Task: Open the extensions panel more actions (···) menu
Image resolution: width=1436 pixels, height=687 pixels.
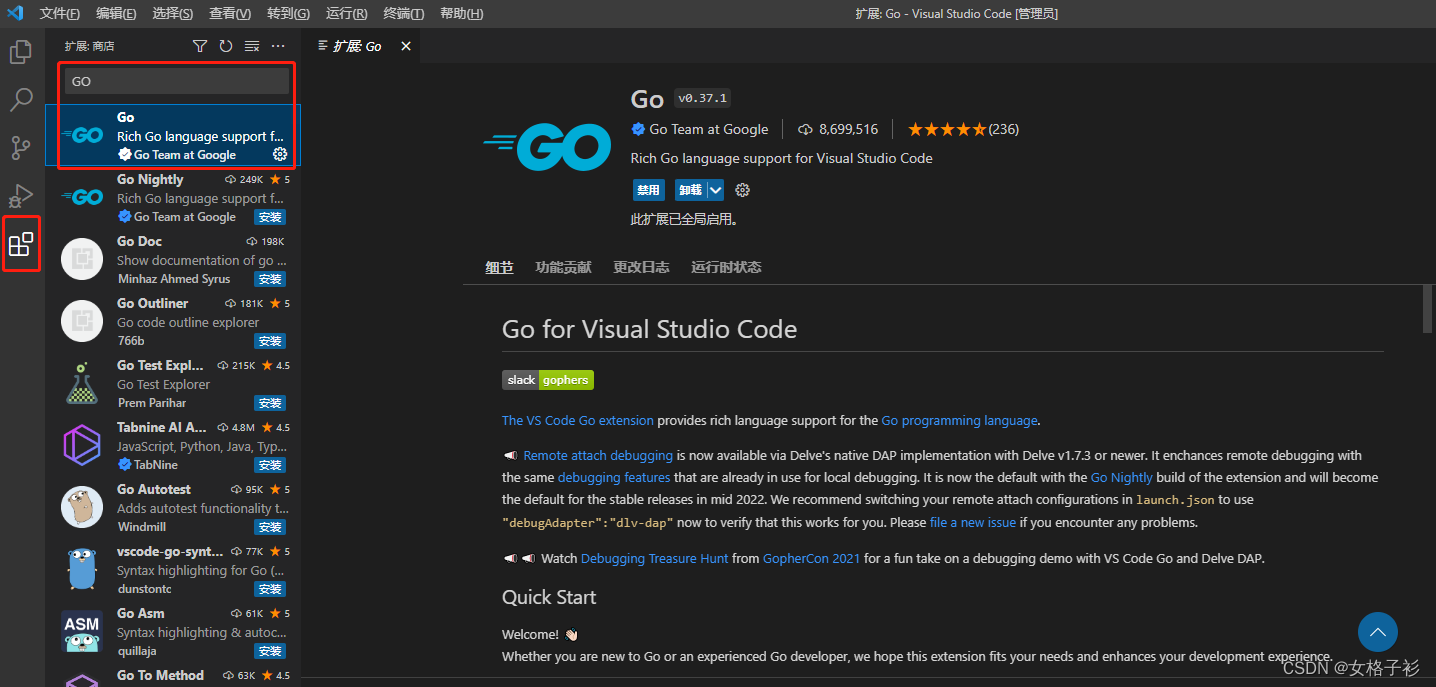Action: [278, 45]
